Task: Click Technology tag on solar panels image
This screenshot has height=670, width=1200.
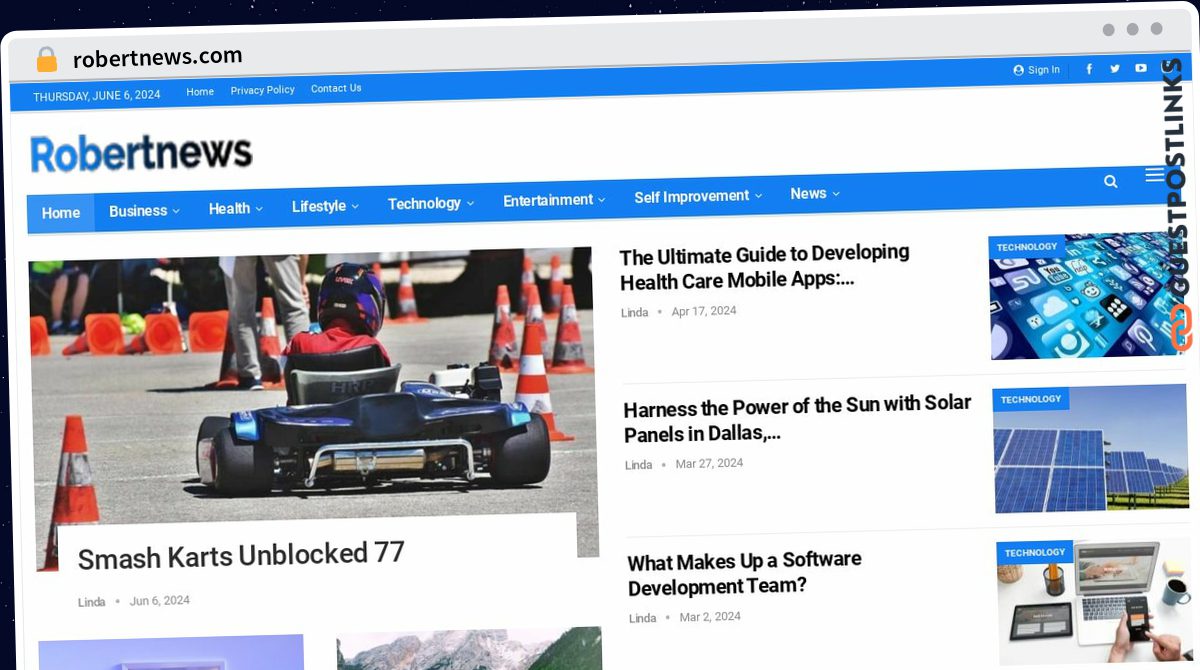Action: (1031, 399)
